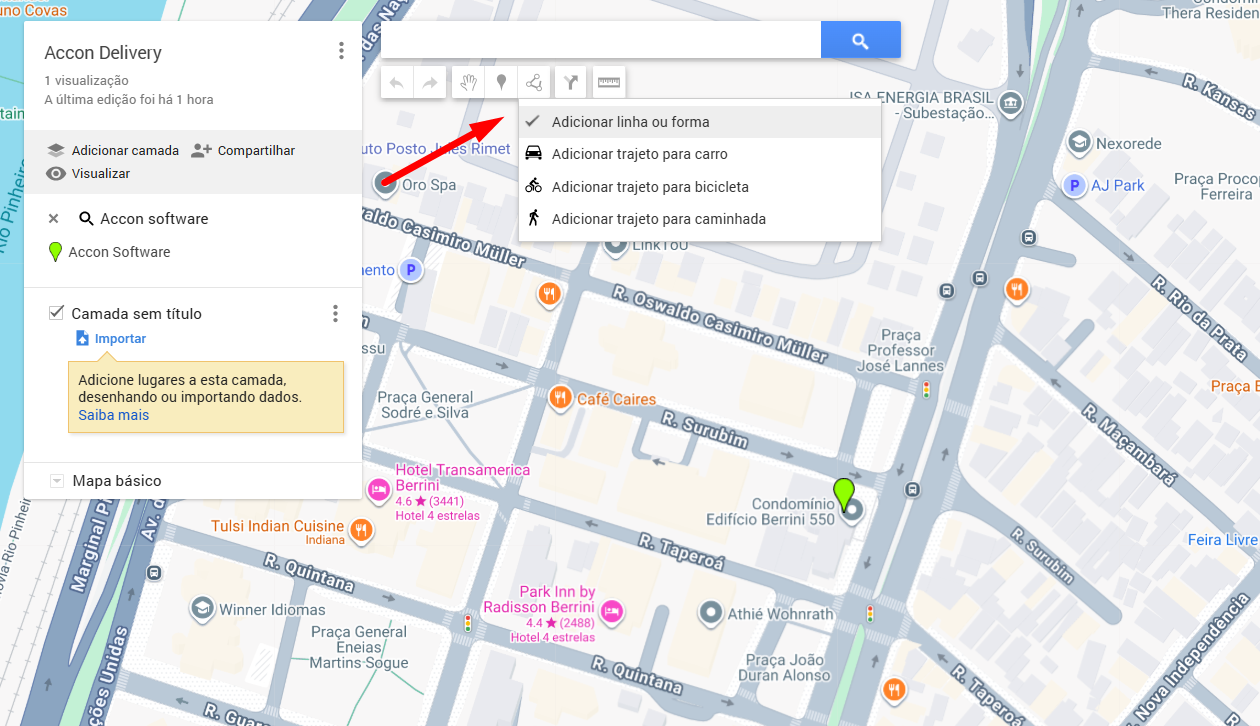Select the add marker tool
The height and width of the screenshot is (726, 1260).
coord(501,83)
